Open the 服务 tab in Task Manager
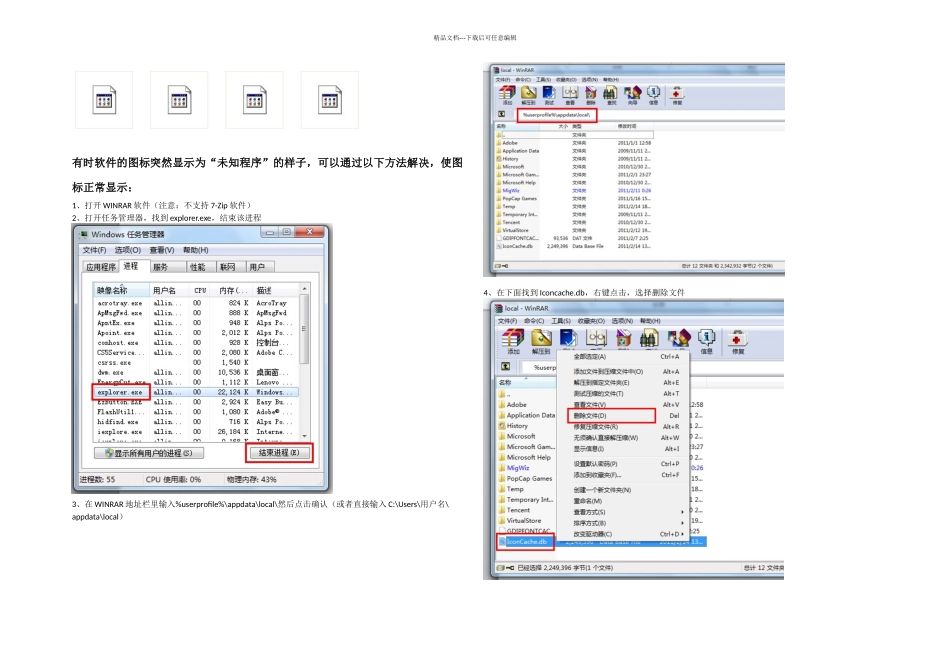Viewport: 950px width, 672px height. (x=160, y=267)
